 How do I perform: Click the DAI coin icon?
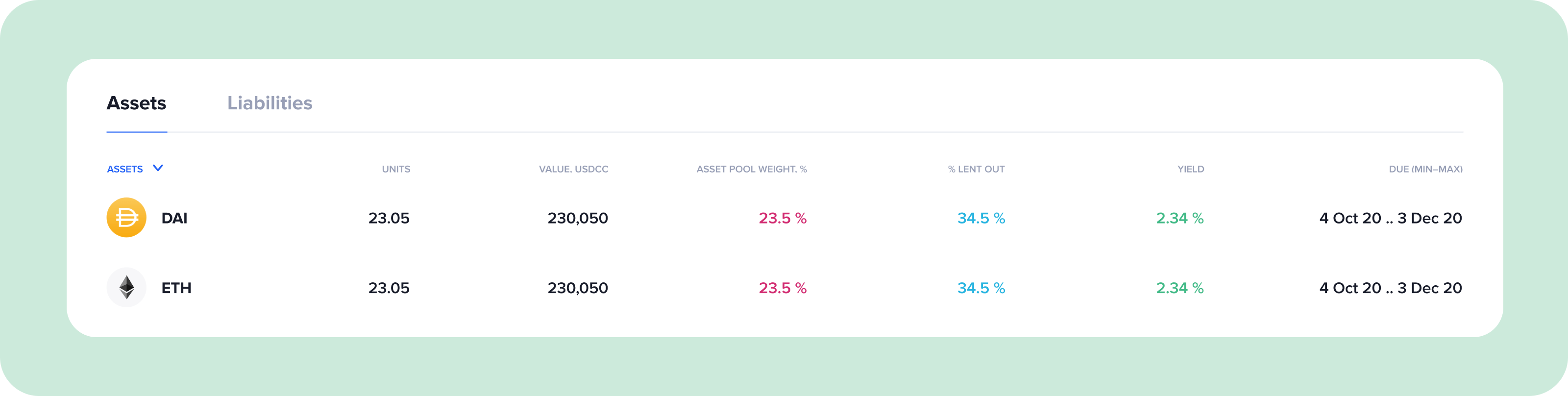pos(126,218)
